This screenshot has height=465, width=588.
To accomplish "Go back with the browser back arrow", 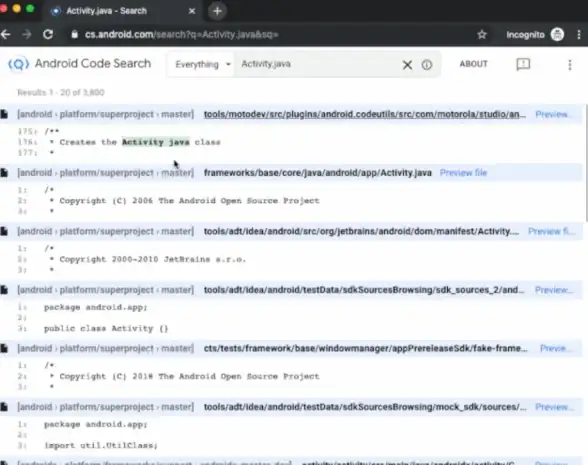I will pos(6,34).
